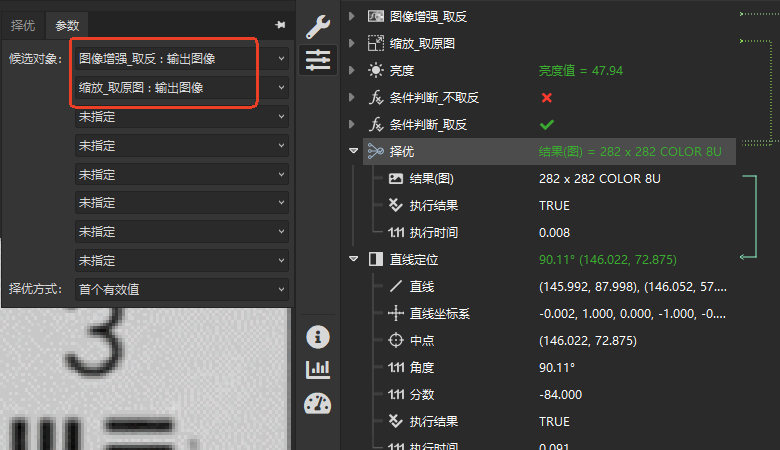Open the speedometer performance icon
The image size is (780, 450).
coord(318,403)
